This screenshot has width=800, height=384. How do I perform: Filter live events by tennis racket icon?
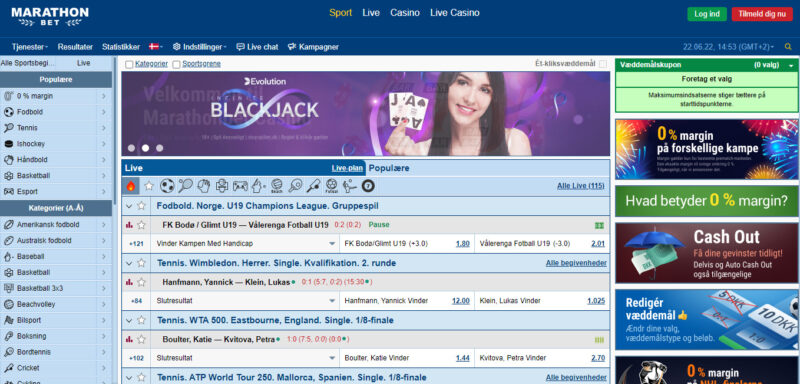coord(185,186)
